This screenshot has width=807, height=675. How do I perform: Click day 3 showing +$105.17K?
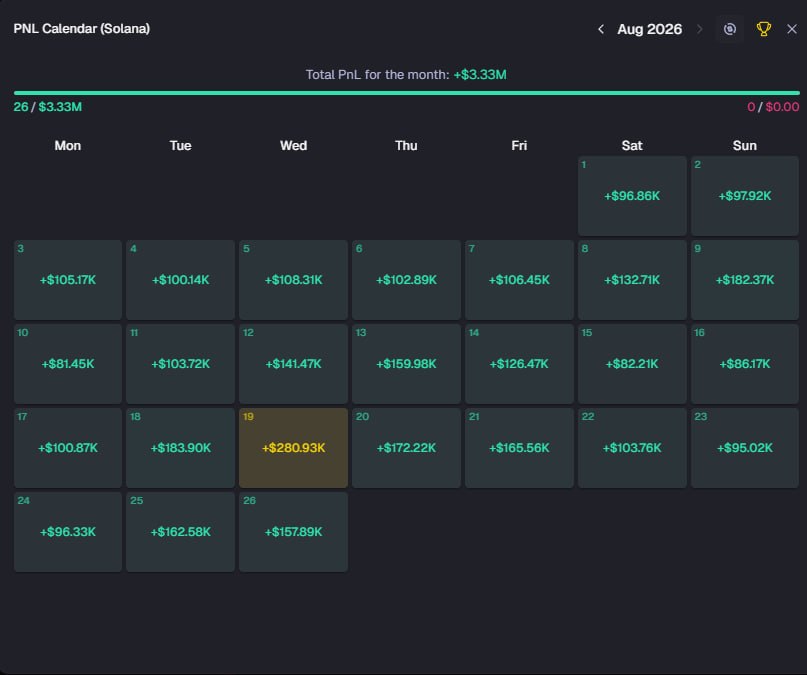[68, 280]
